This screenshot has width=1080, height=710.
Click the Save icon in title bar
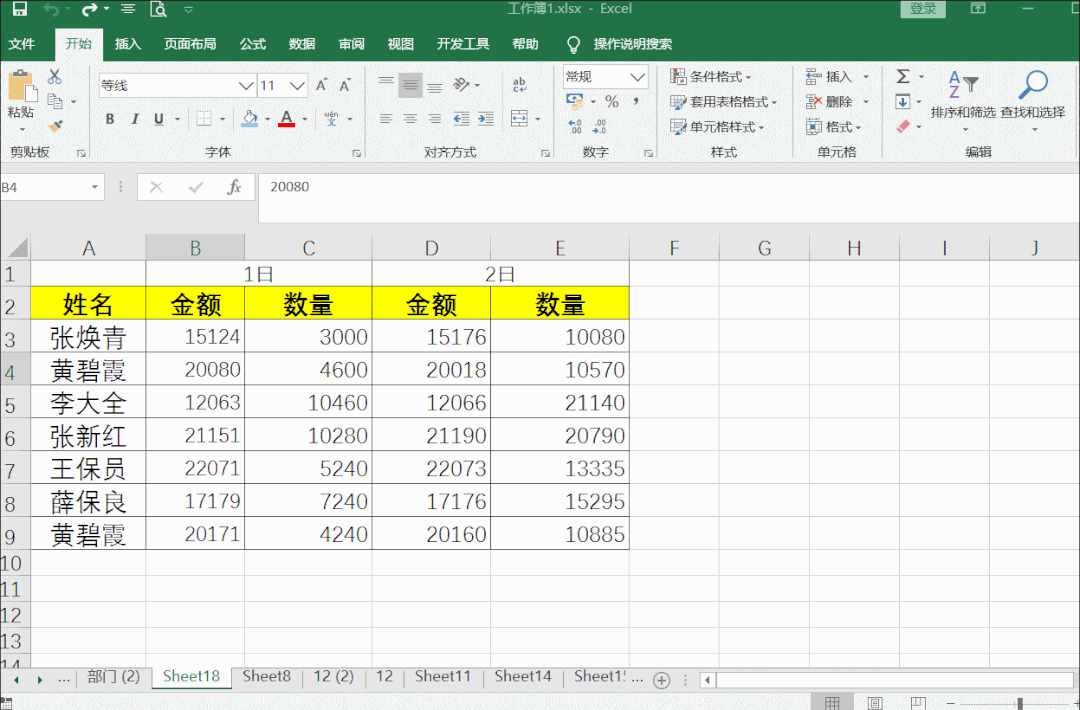(19, 9)
